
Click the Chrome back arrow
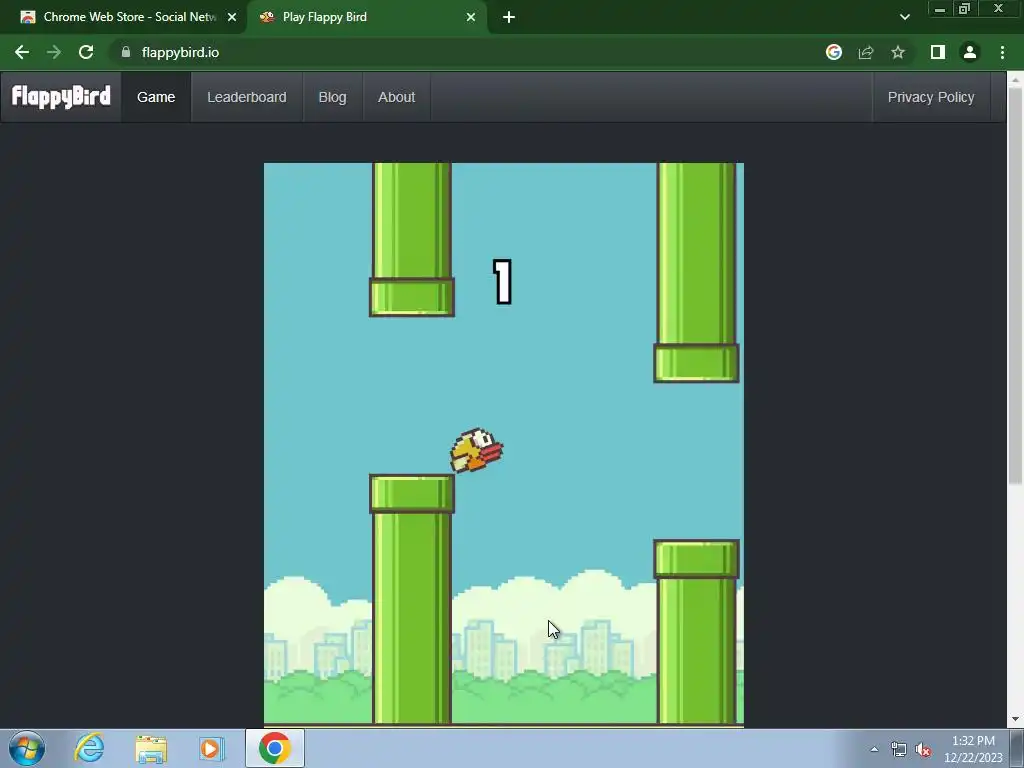pos(22,52)
